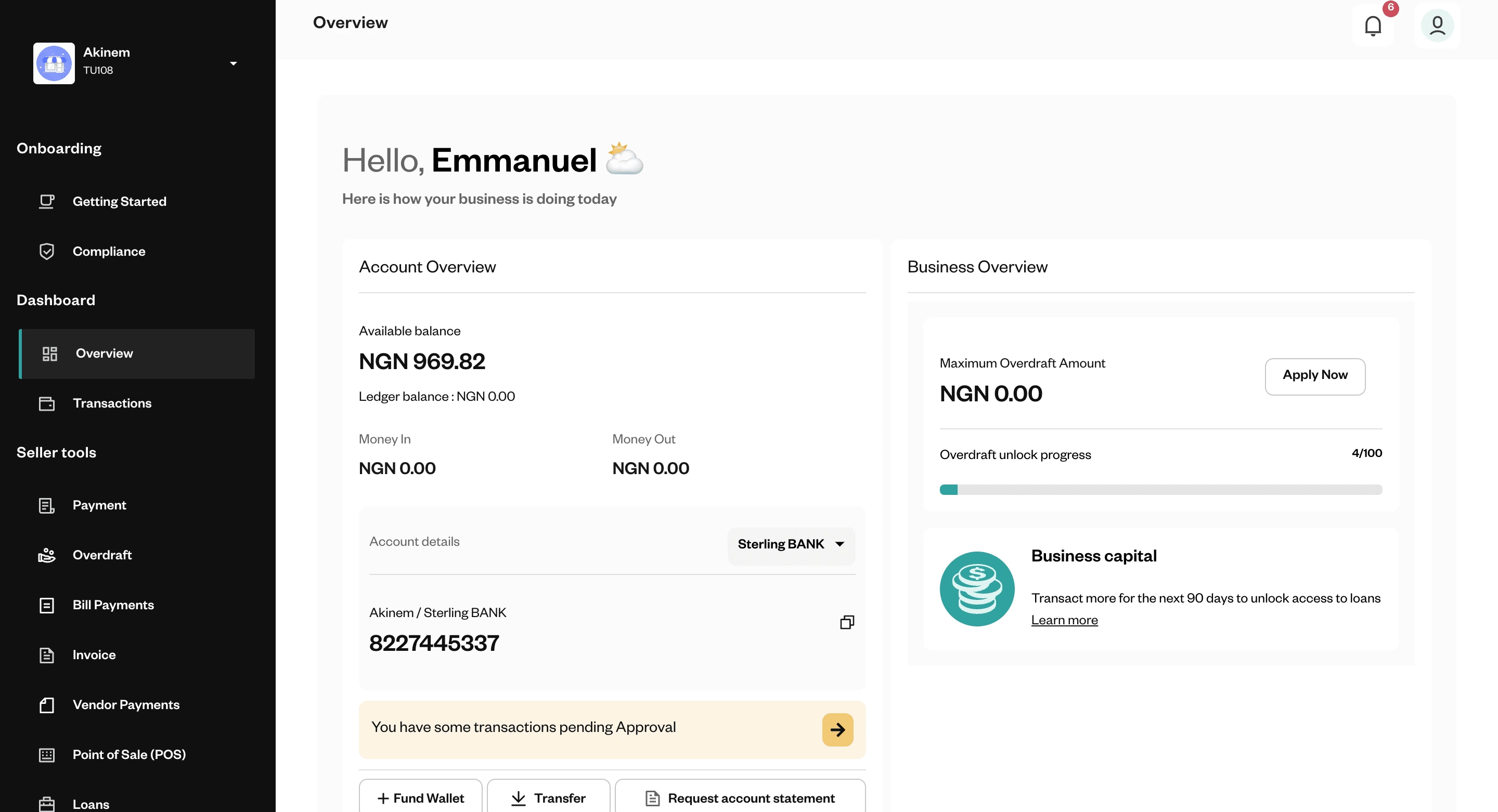Viewport: 1498px width, 812px height.
Task: Open the user profile avatar icon
Action: pyautogui.click(x=1438, y=25)
